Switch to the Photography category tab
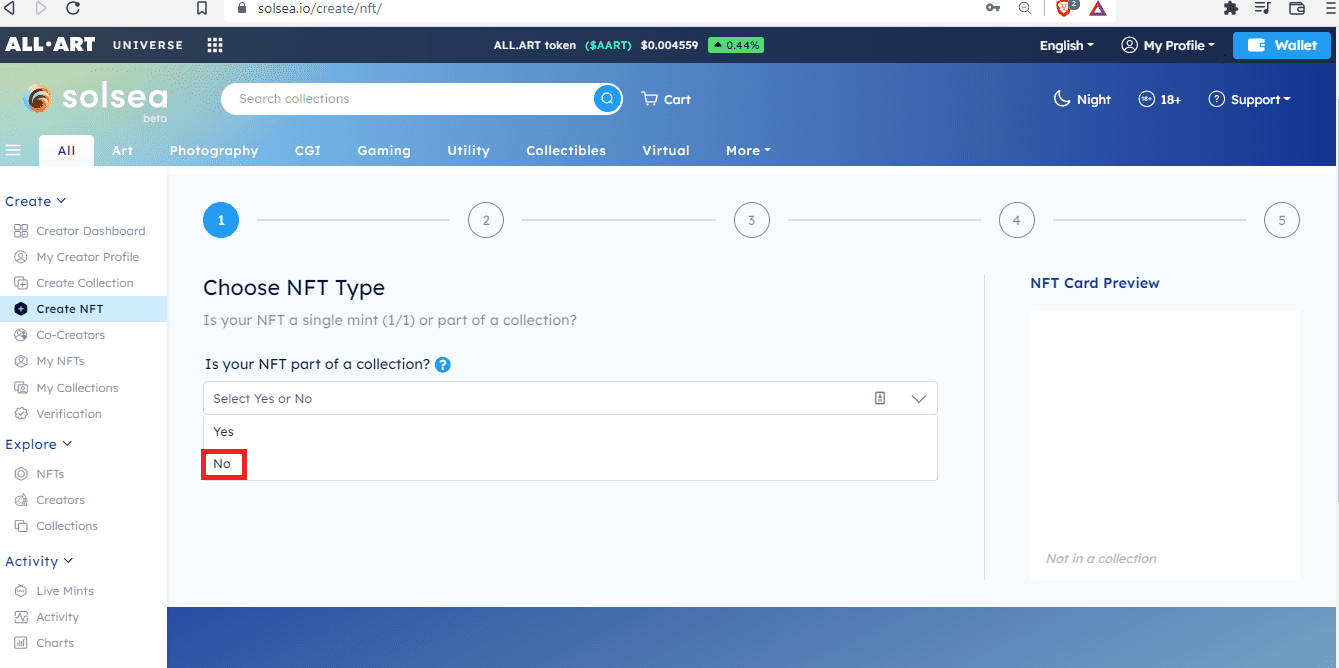Image resolution: width=1339 pixels, height=668 pixels. [213, 150]
